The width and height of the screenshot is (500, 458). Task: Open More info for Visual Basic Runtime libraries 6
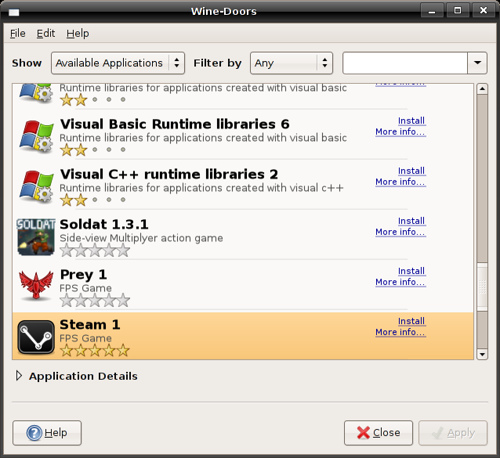(400, 132)
